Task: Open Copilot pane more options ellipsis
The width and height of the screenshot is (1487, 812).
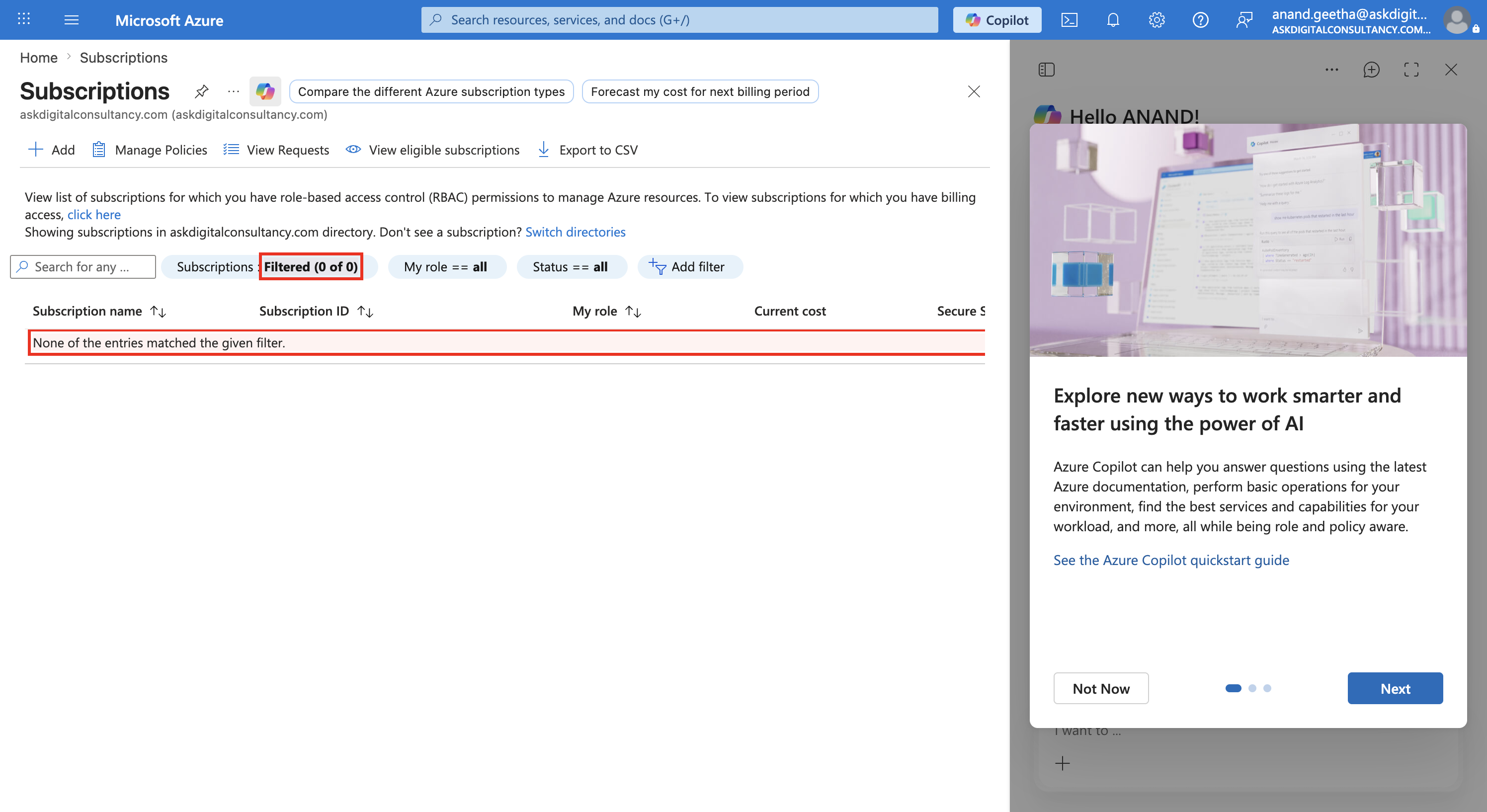Action: (1332, 70)
